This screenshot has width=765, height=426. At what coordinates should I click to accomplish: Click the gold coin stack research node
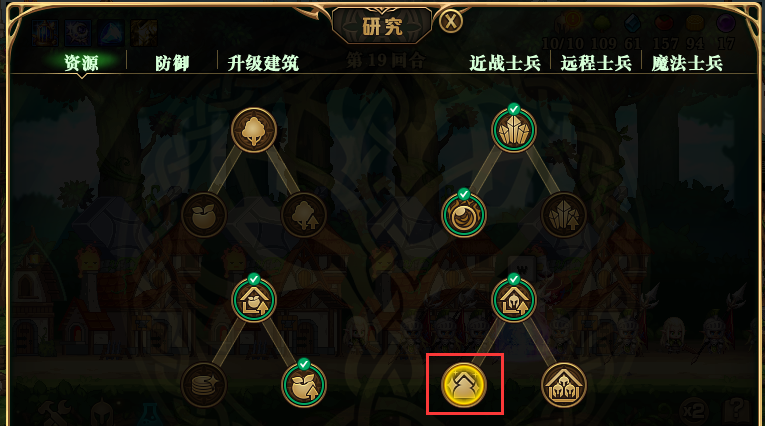click(x=204, y=385)
